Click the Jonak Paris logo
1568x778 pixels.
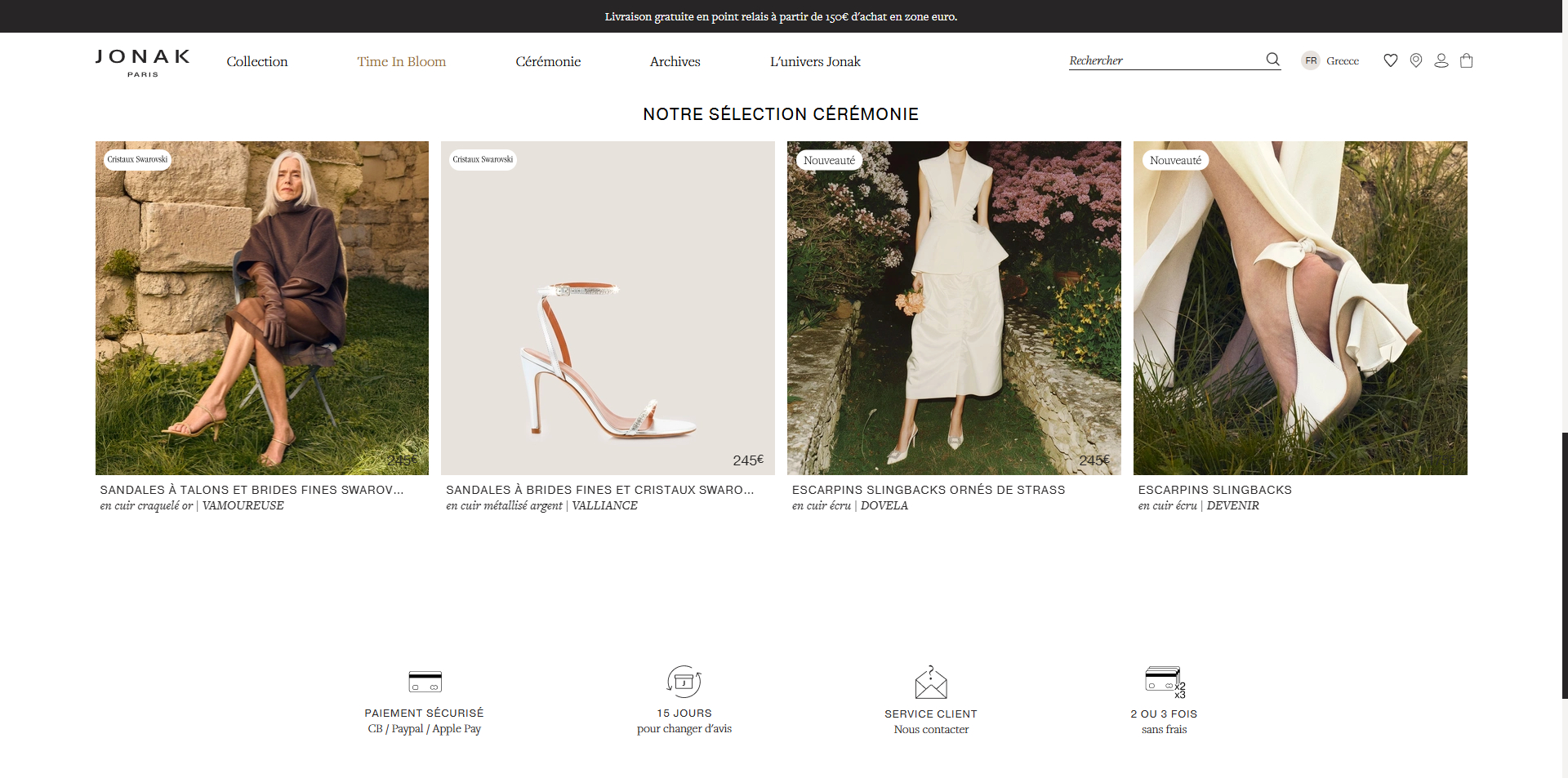(x=143, y=63)
